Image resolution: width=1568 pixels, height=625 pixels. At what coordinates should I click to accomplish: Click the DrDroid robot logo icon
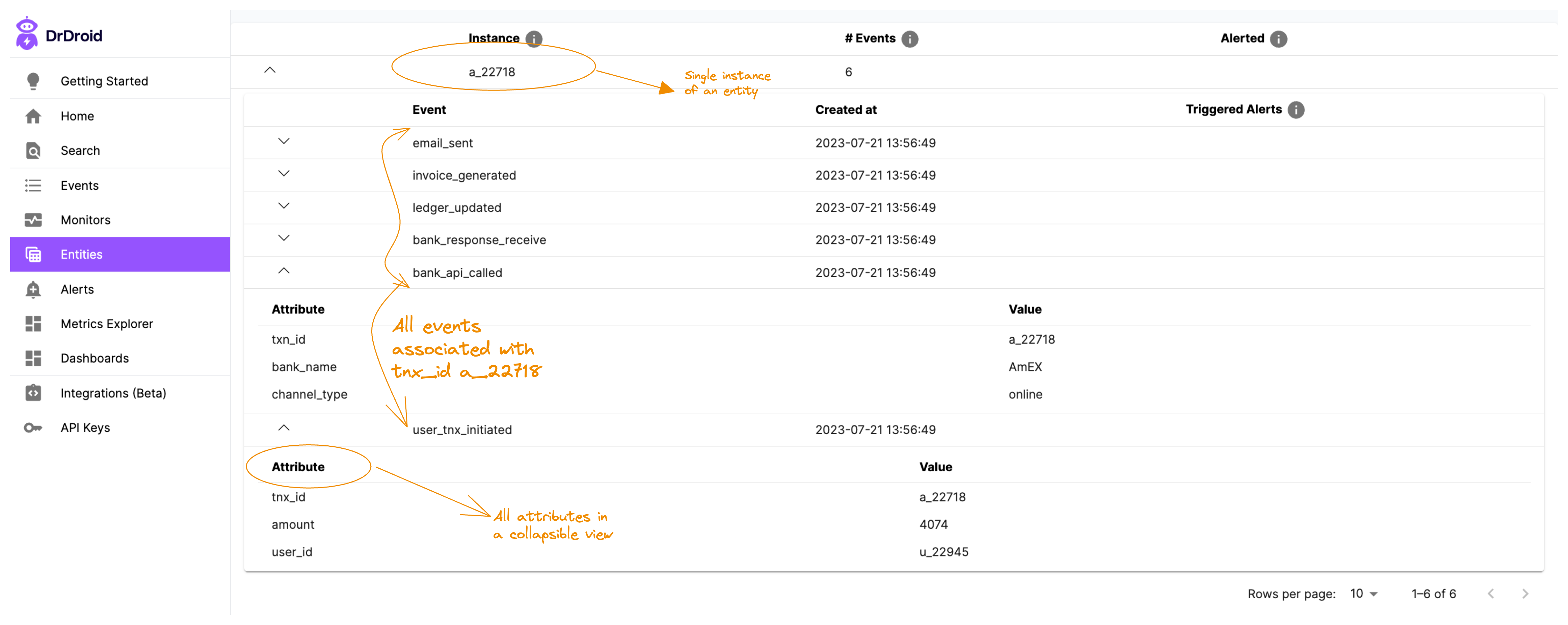coord(26,33)
